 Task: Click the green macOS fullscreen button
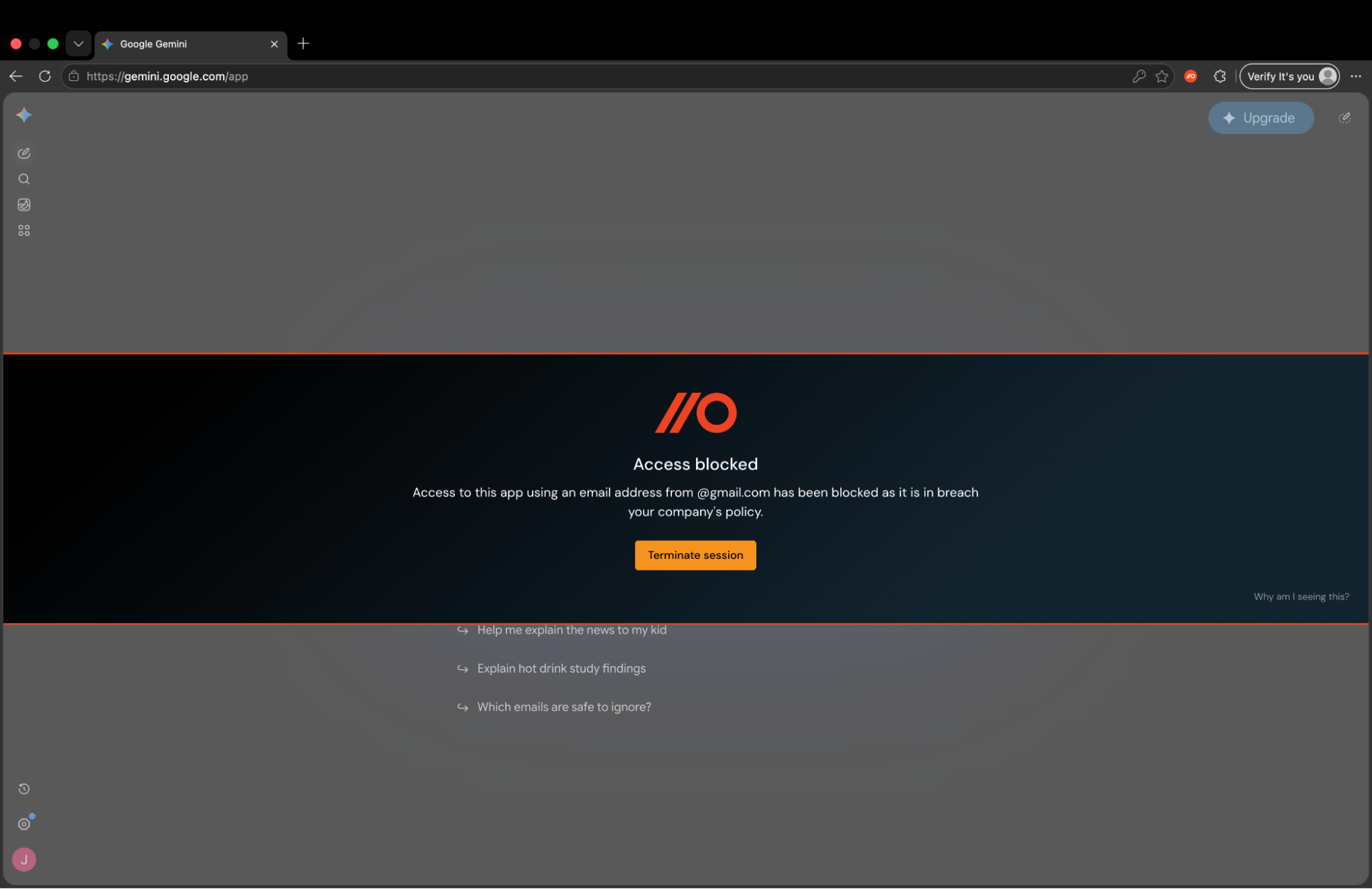click(53, 44)
